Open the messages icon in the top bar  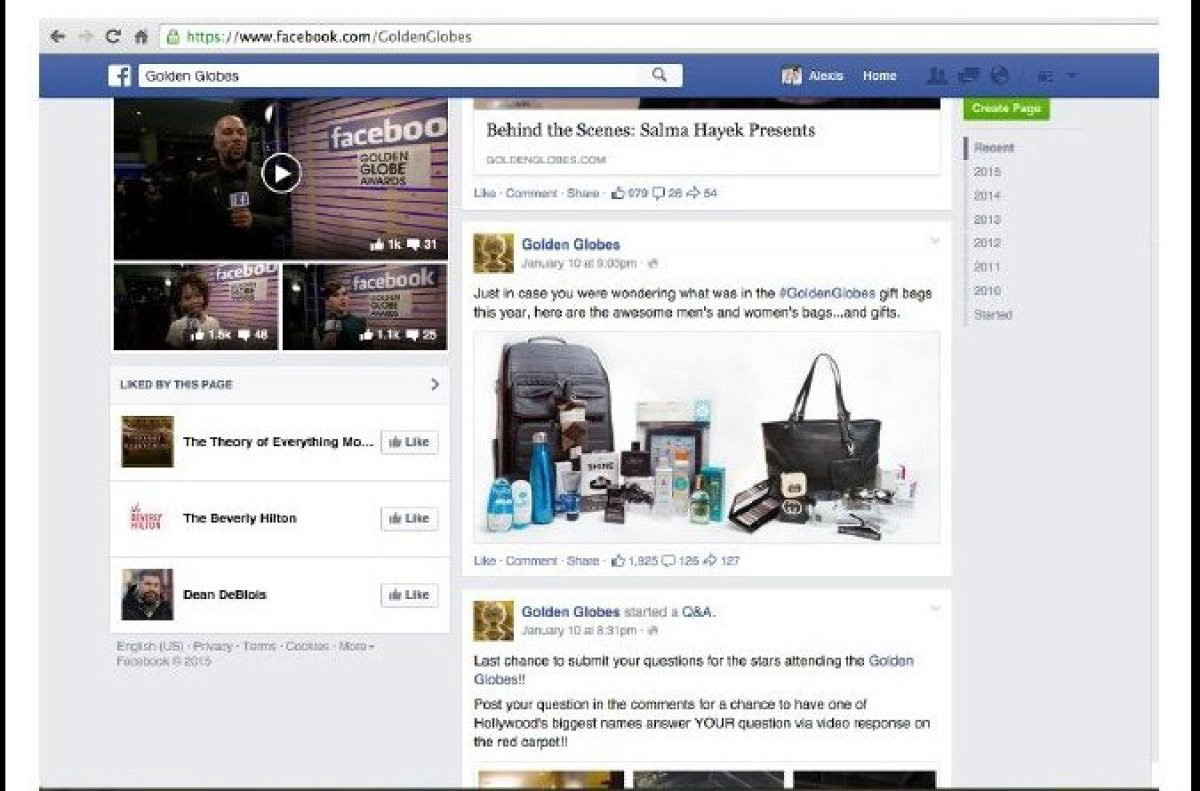pos(968,76)
